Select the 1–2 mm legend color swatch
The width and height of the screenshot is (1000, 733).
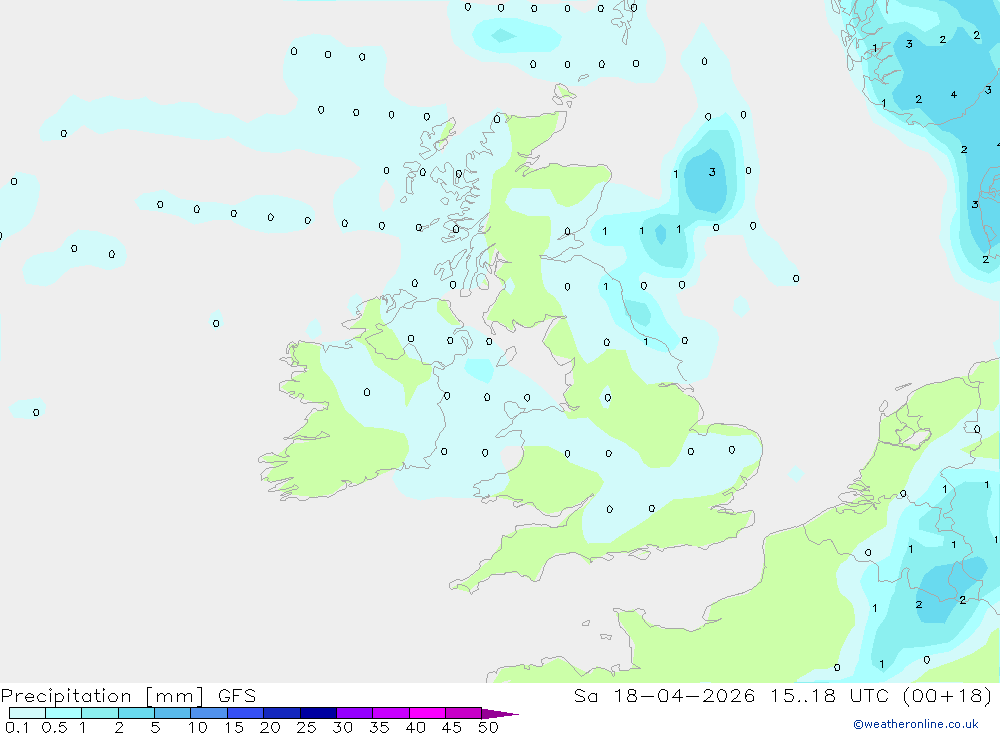point(100,713)
